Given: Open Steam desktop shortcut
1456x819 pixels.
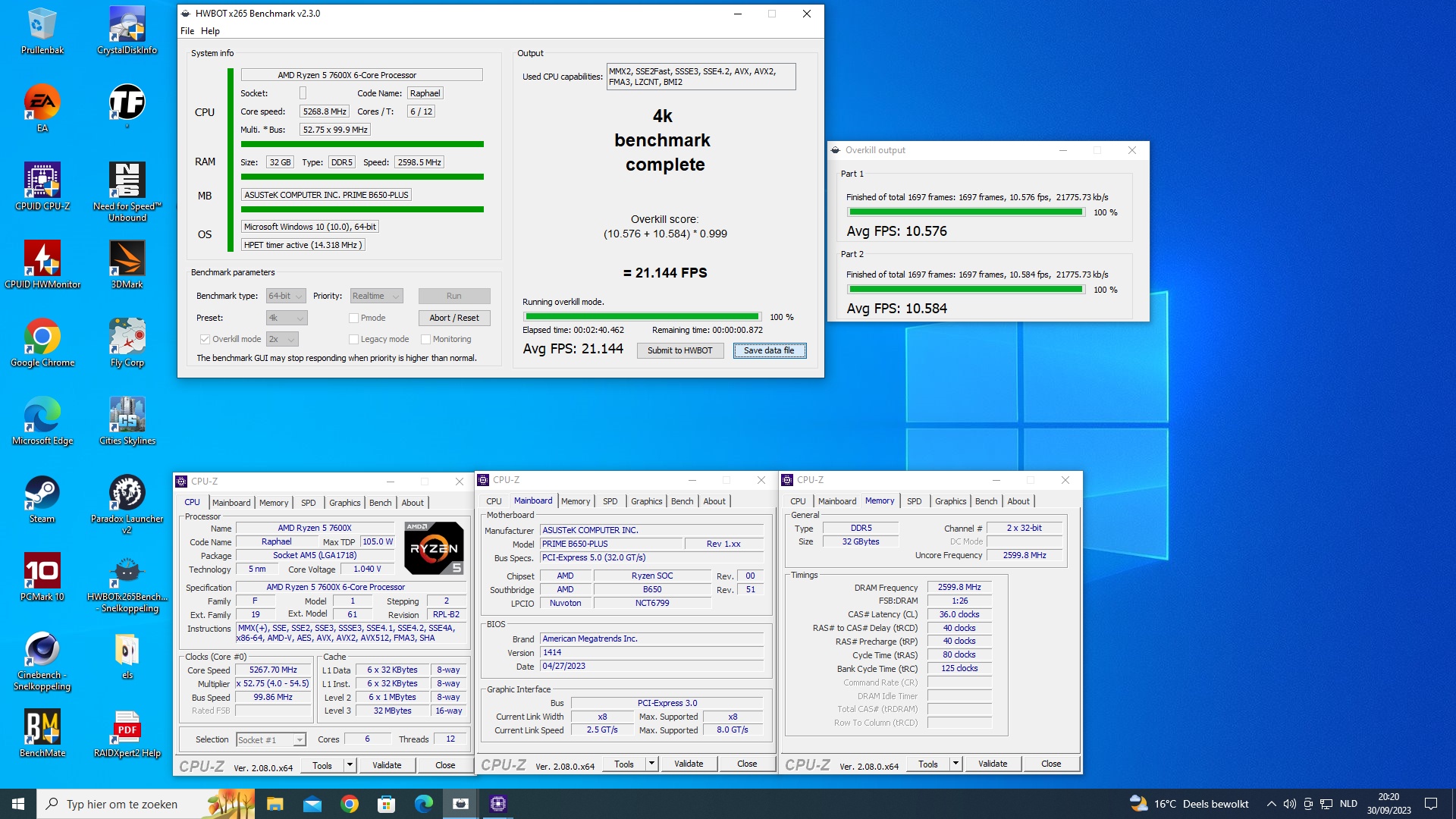Looking at the screenshot, I should tap(42, 499).
